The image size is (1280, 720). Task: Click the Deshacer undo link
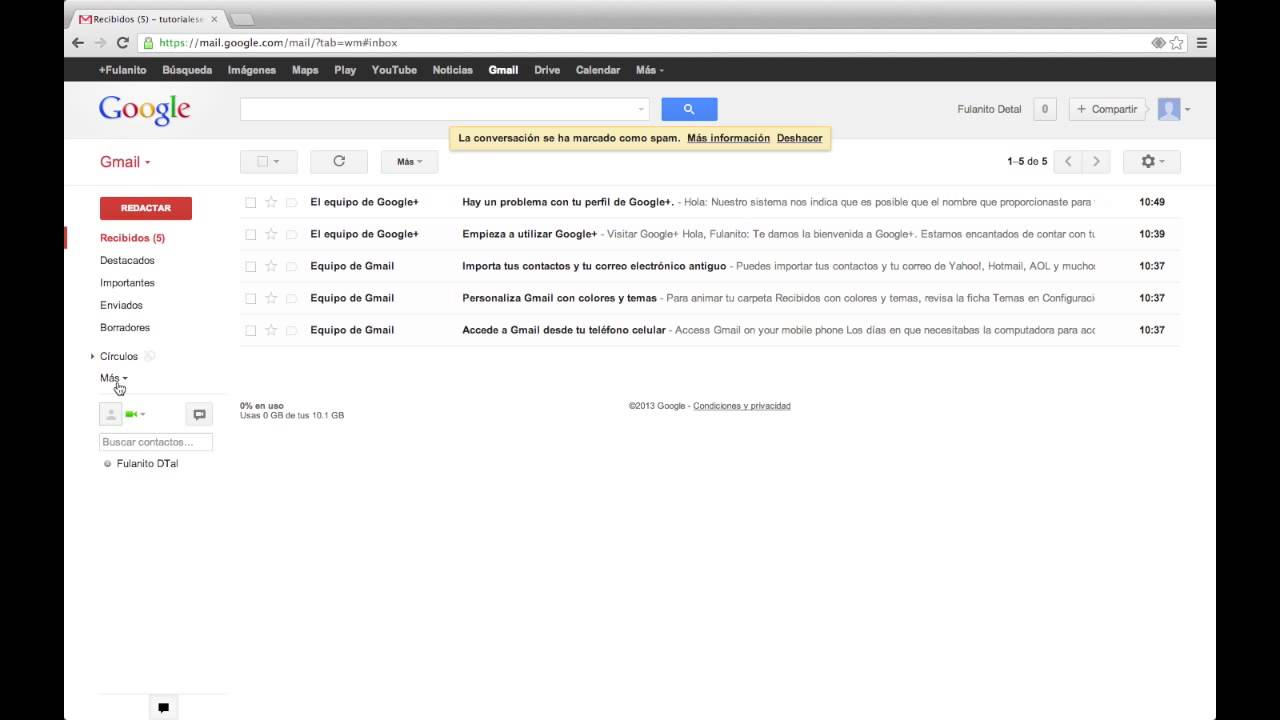click(799, 138)
